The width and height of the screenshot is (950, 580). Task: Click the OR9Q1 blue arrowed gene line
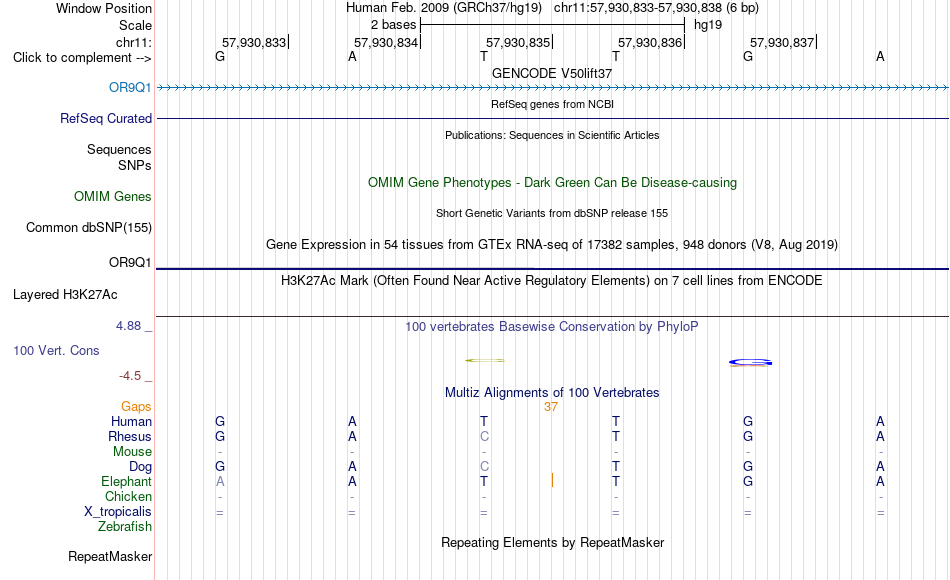[552, 87]
